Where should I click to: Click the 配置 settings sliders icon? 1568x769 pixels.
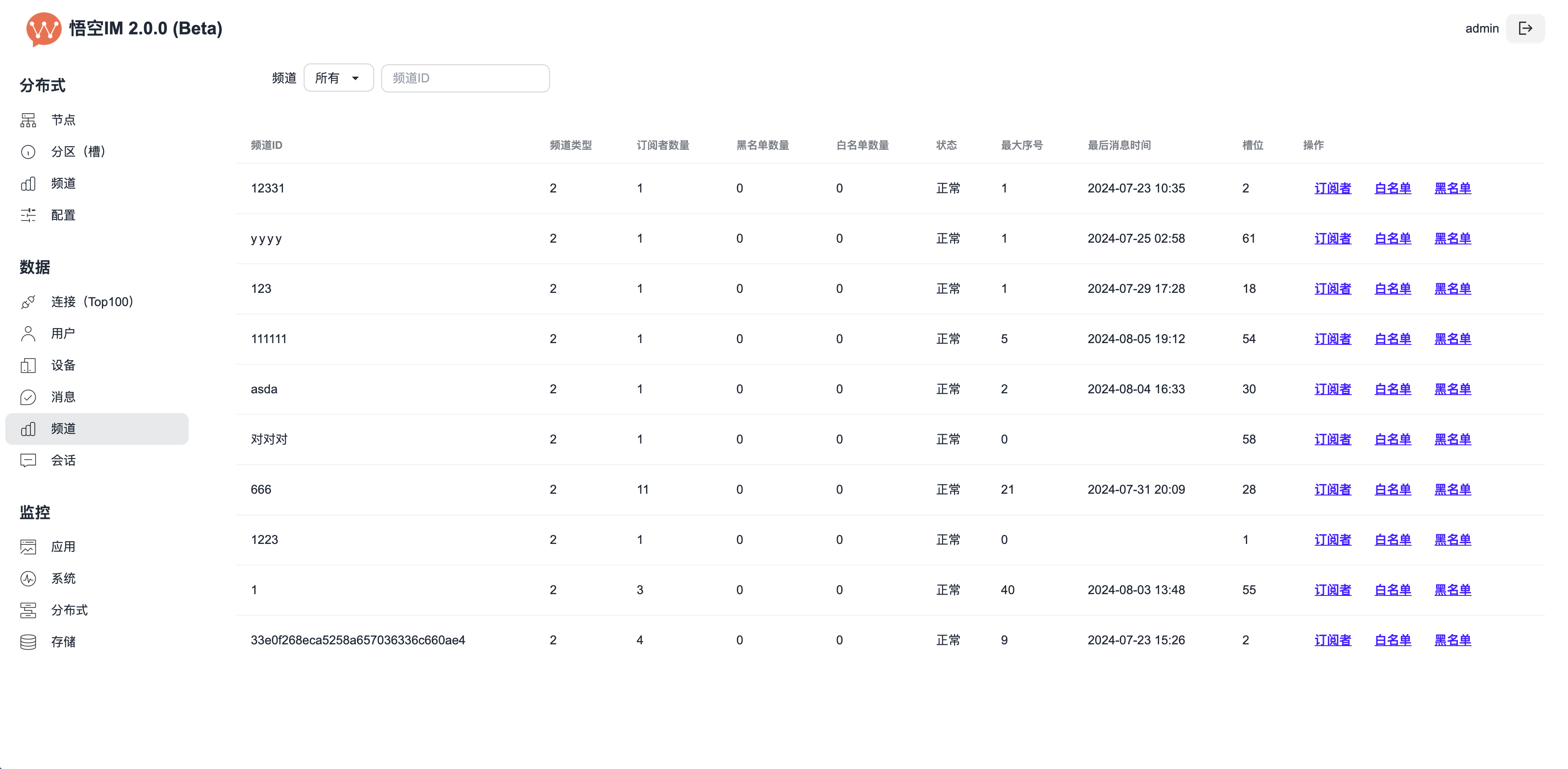[28, 215]
